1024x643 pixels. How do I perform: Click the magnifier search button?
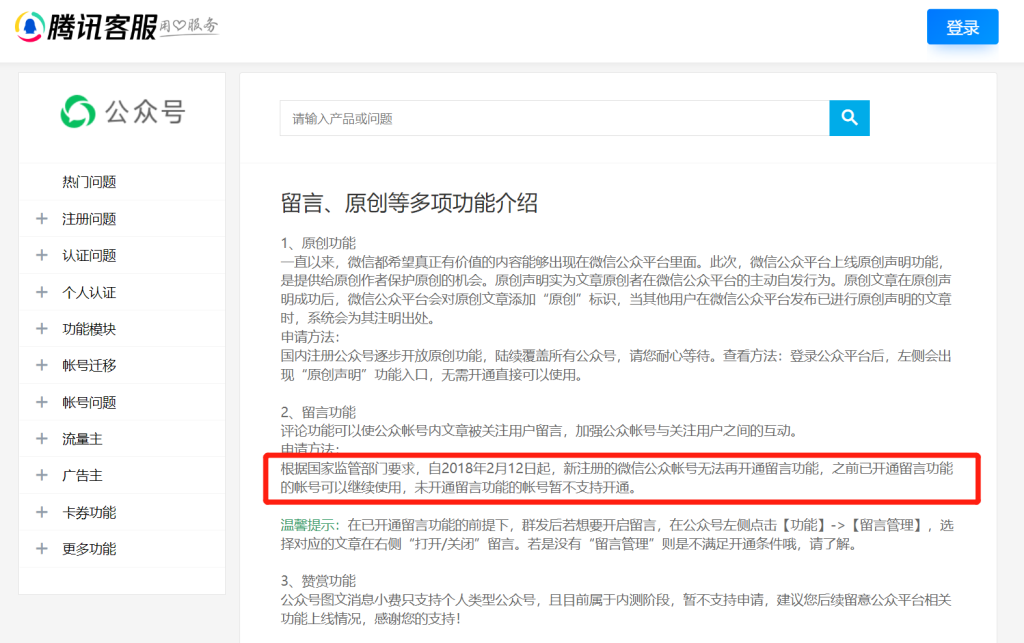(x=849, y=118)
